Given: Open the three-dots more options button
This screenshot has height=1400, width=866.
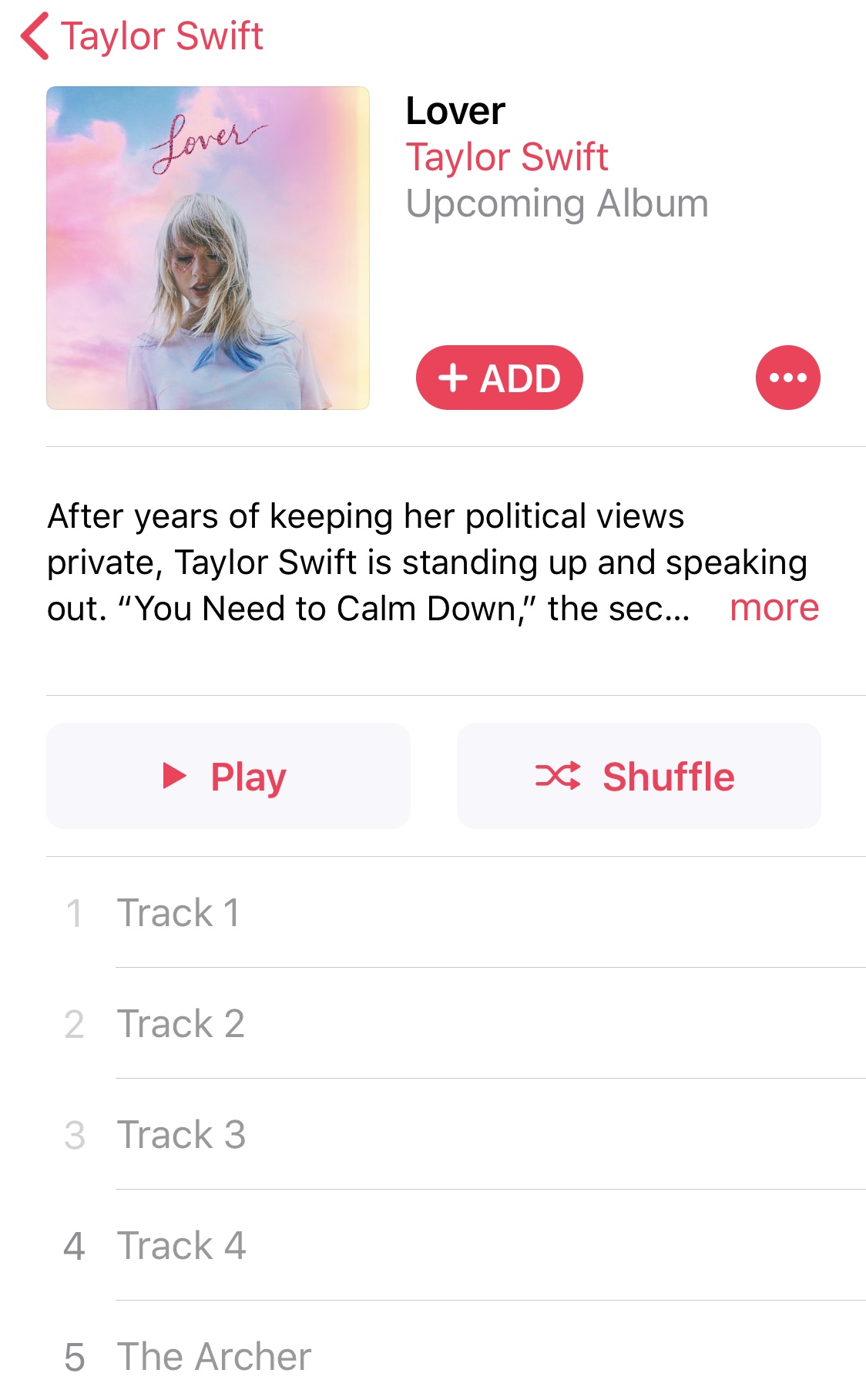Looking at the screenshot, I should (x=787, y=378).
